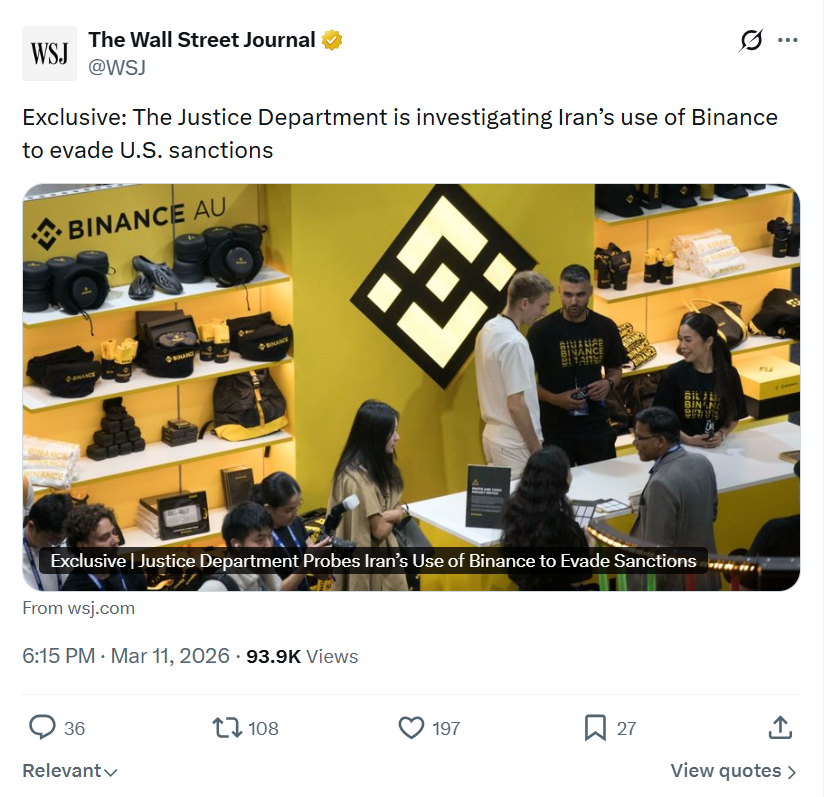The image size is (825, 797).
Task: Click the 197 likes count
Action: [446, 729]
